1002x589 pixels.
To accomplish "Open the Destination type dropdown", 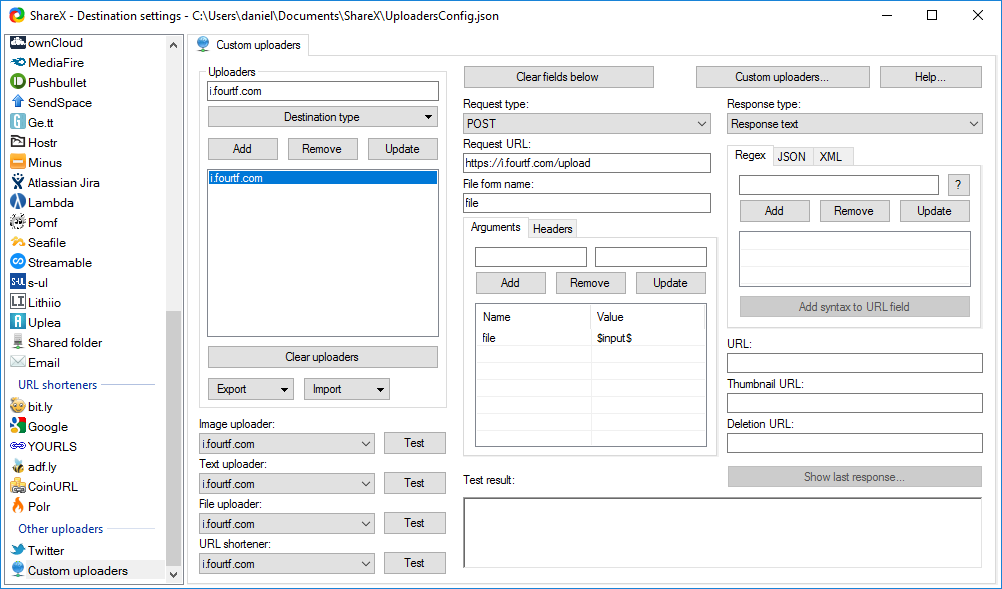I will (323, 117).
